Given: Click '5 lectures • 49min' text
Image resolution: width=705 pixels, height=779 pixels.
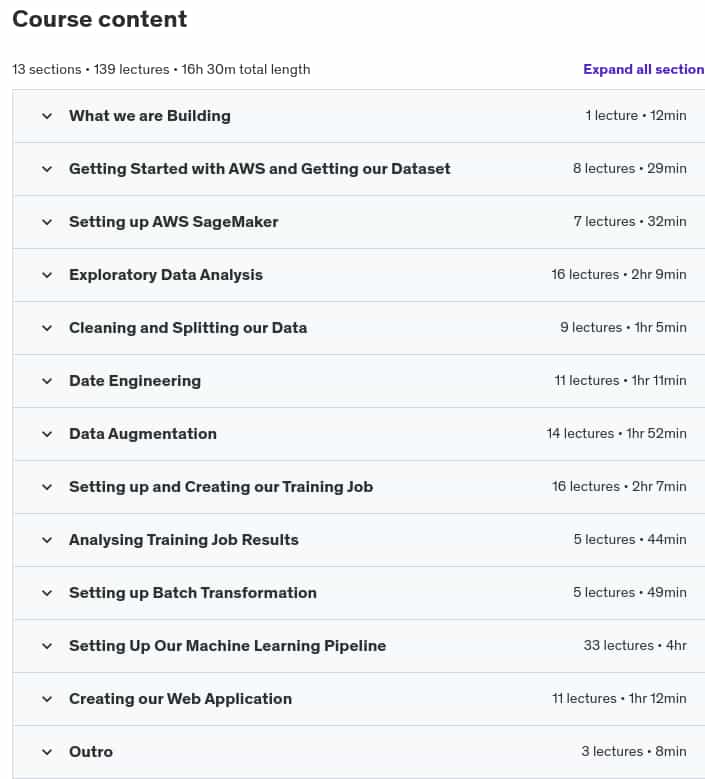Looking at the screenshot, I should 630,592.
